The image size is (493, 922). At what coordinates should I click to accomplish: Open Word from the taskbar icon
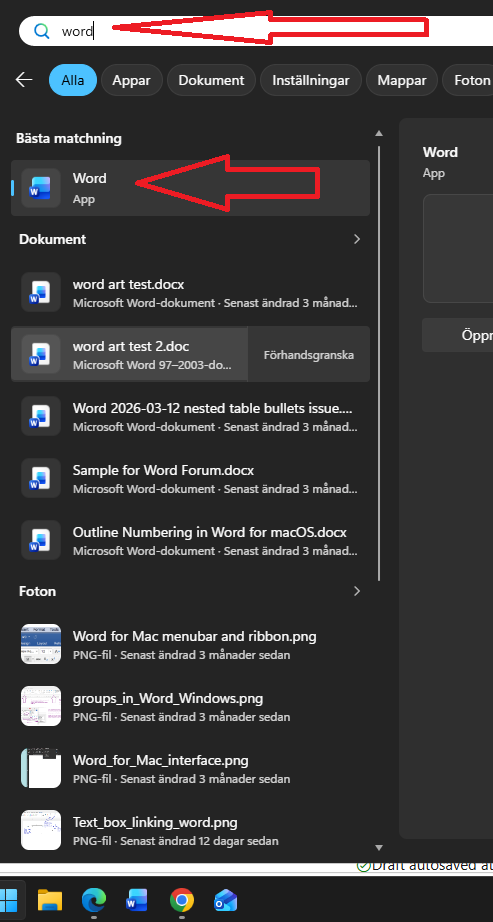(x=136, y=900)
